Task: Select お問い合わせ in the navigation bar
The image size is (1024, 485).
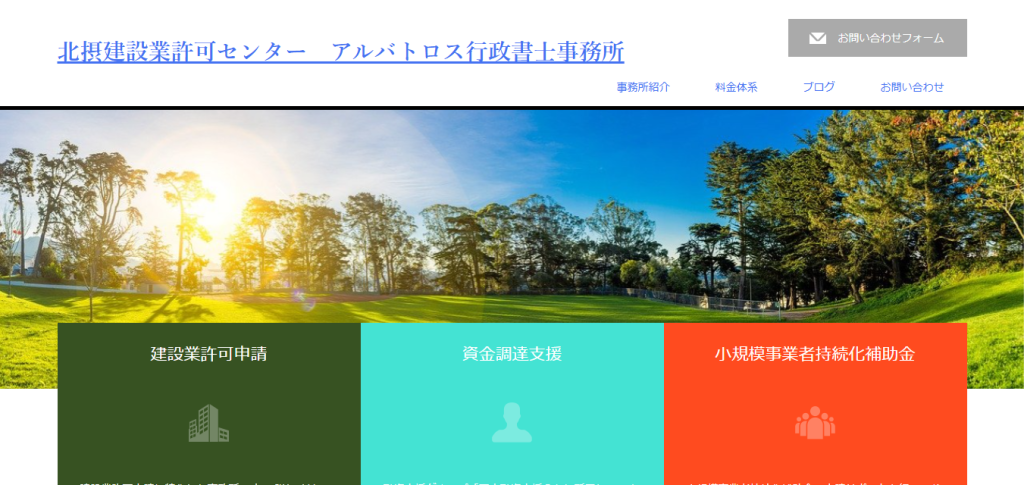Action: click(x=911, y=87)
